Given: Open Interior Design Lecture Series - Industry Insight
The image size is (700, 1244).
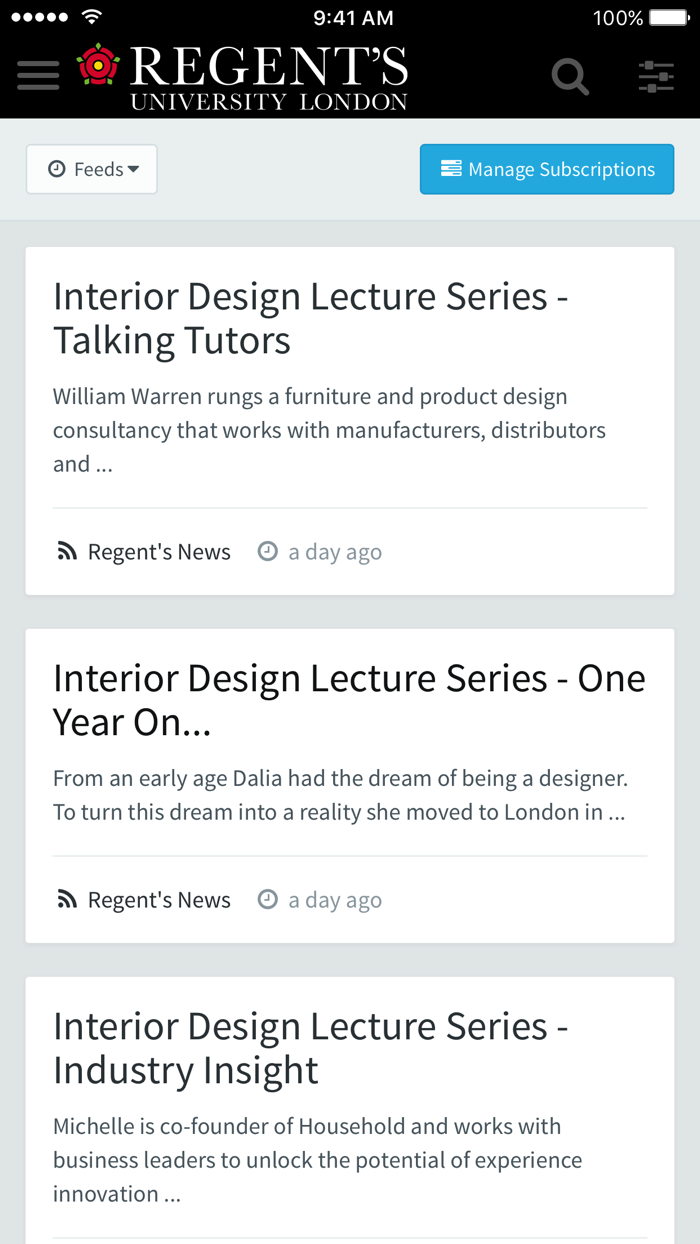Looking at the screenshot, I should tap(310, 1048).
